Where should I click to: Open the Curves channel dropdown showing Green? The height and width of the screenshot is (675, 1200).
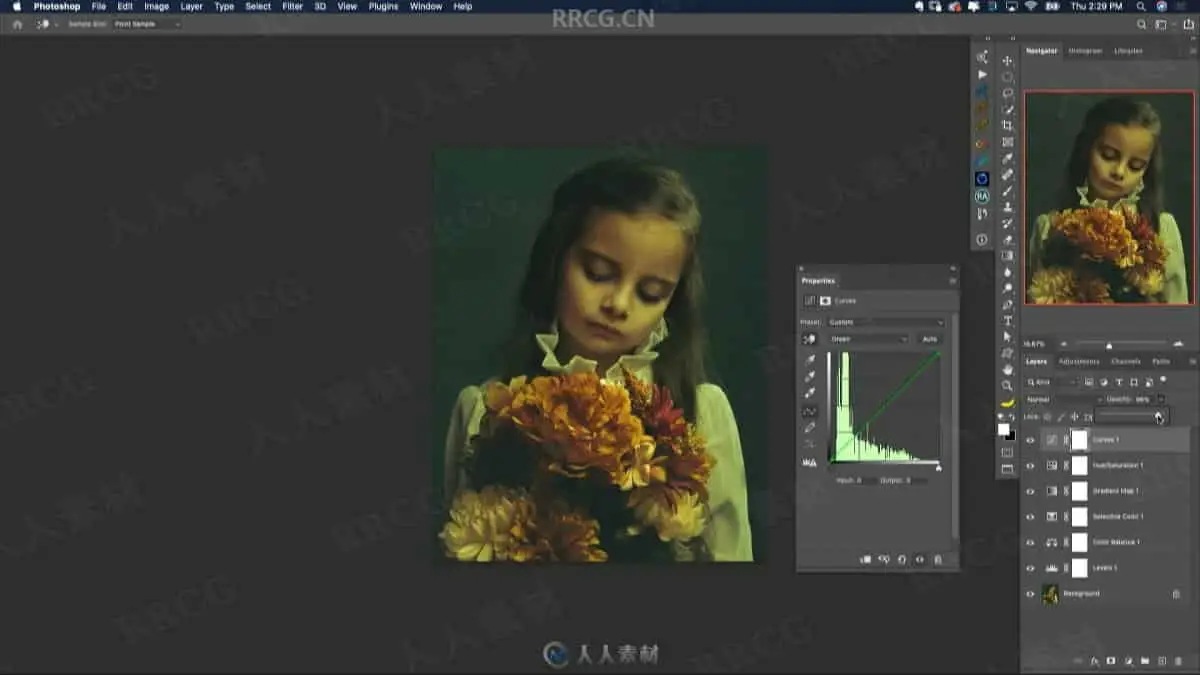pyautogui.click(x=868, y=339)
